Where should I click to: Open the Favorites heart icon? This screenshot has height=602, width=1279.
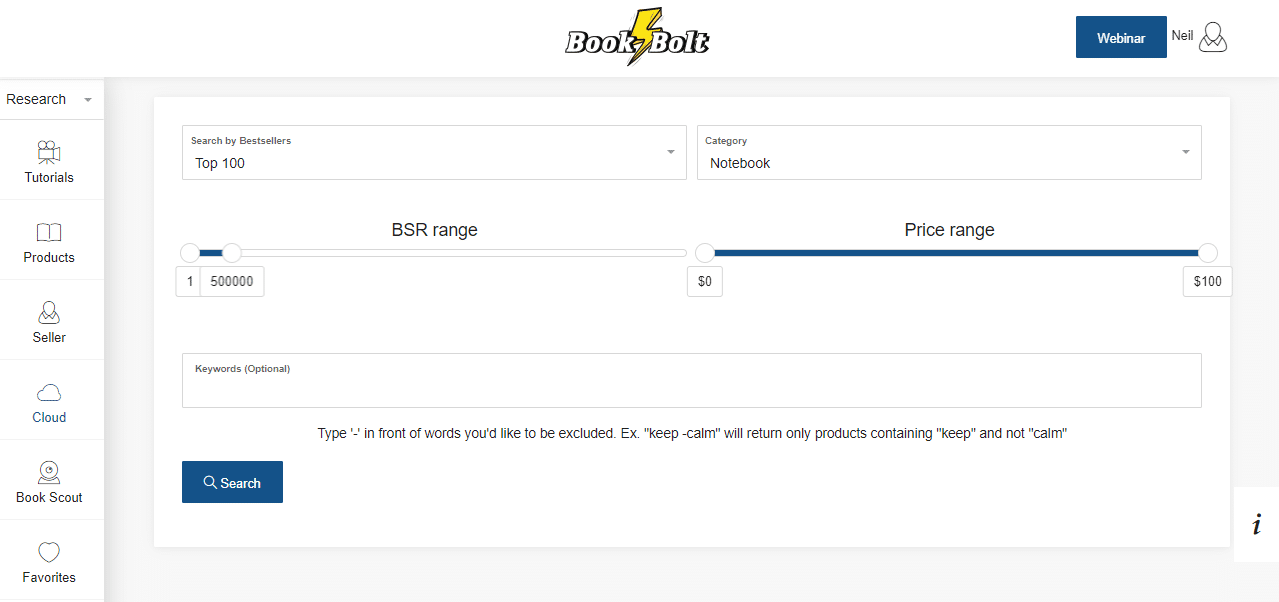coord(49,552)
